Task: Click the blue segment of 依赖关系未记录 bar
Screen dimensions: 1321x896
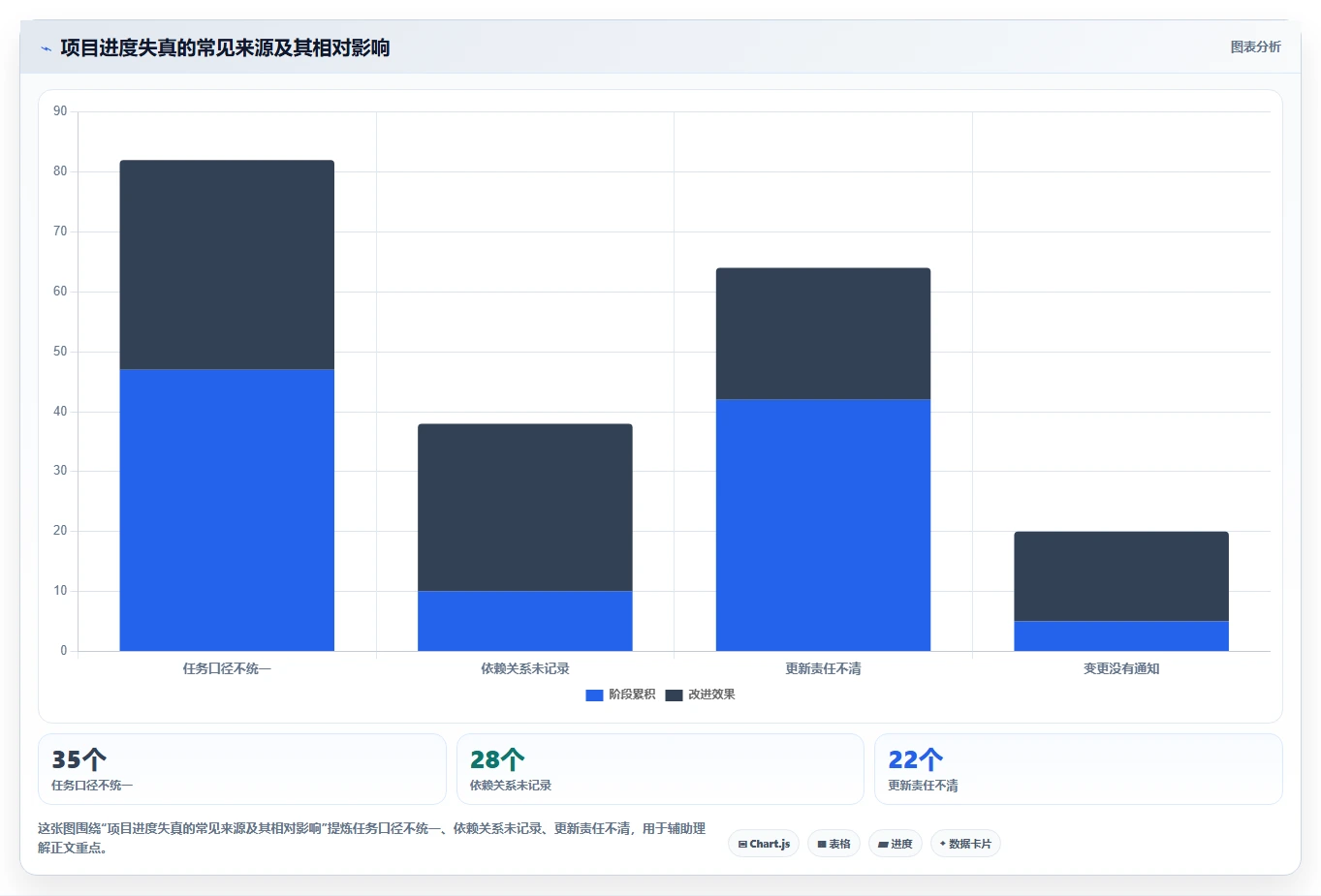Action: pyautogui.click(x=525, y=621)
